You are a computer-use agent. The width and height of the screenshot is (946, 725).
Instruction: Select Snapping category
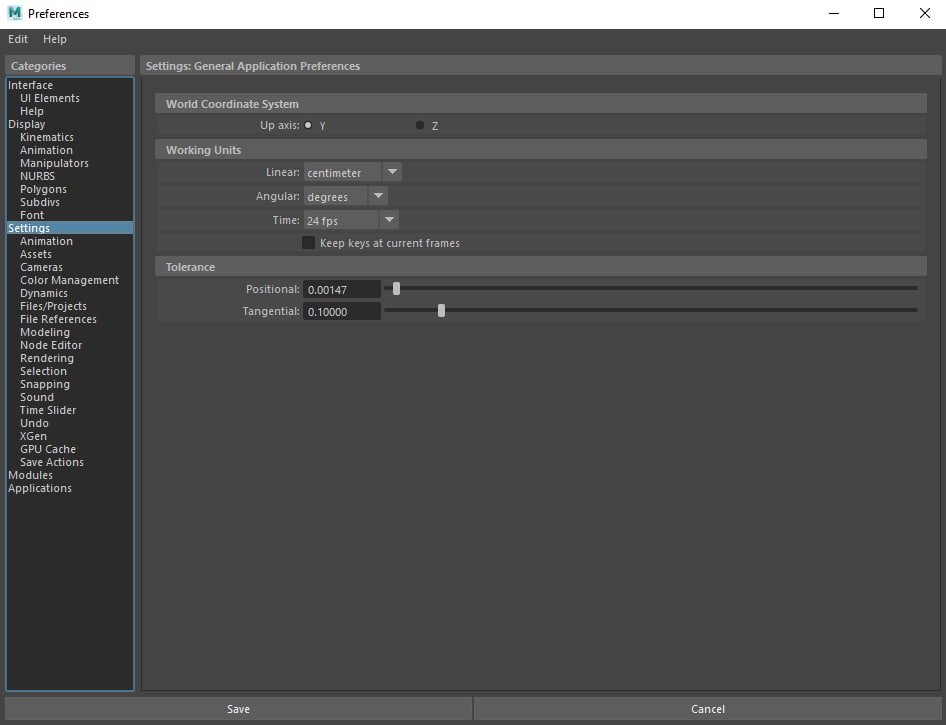tap(45, 384)
